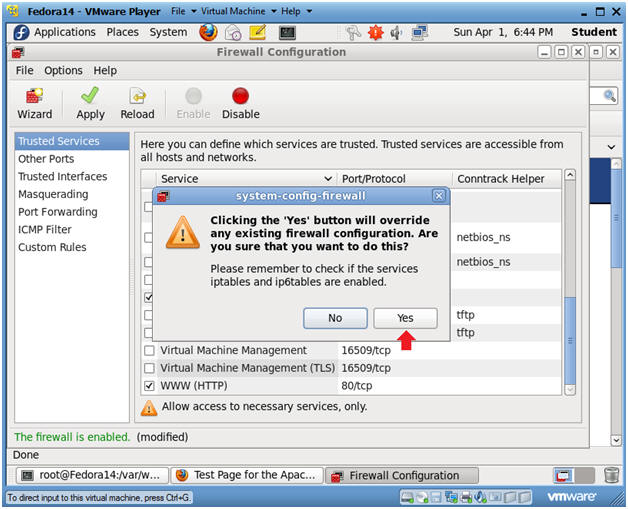Screen dimensions: 628x509
Task: Open the firewall Wizard tool
Action: pos(35,103)
